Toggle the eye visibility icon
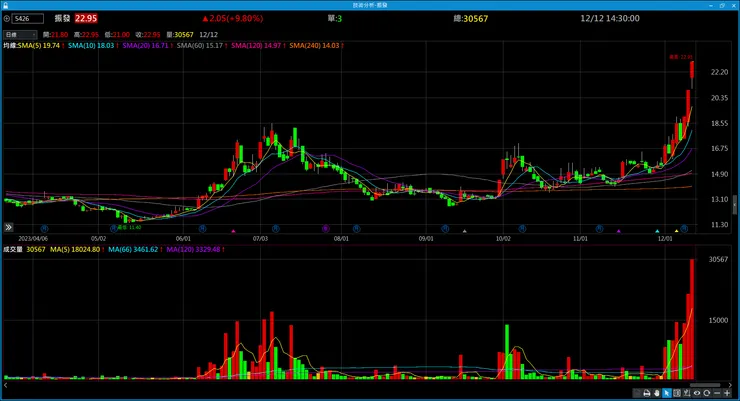 [x=697, y=393]
